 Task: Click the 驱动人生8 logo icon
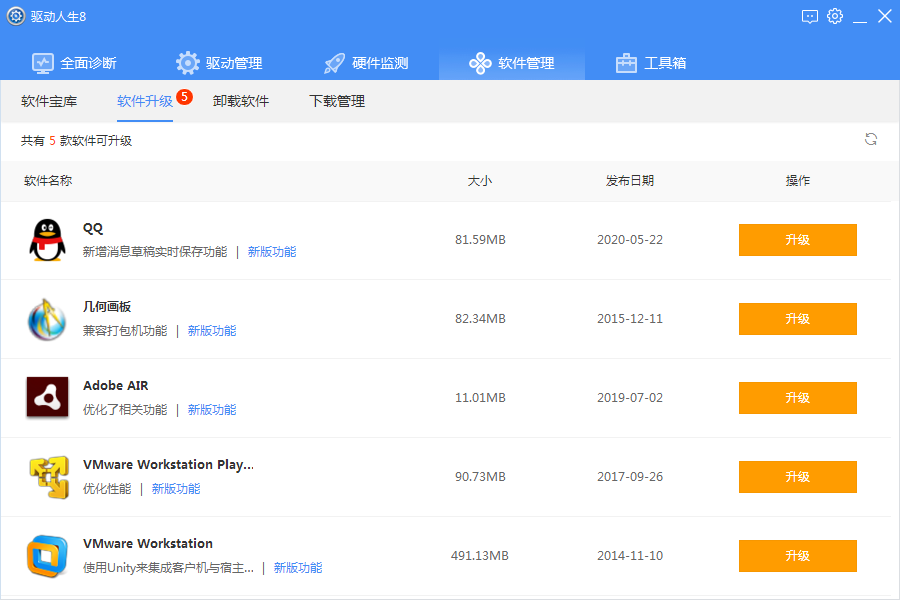[16, 16]
